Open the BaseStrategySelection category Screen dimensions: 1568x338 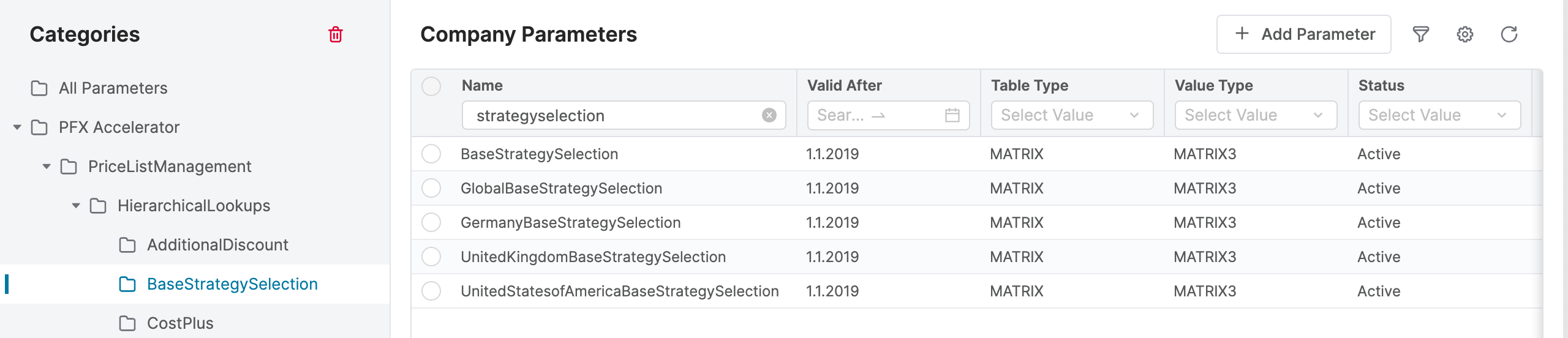pyautogui.click(x=232, y=284)
